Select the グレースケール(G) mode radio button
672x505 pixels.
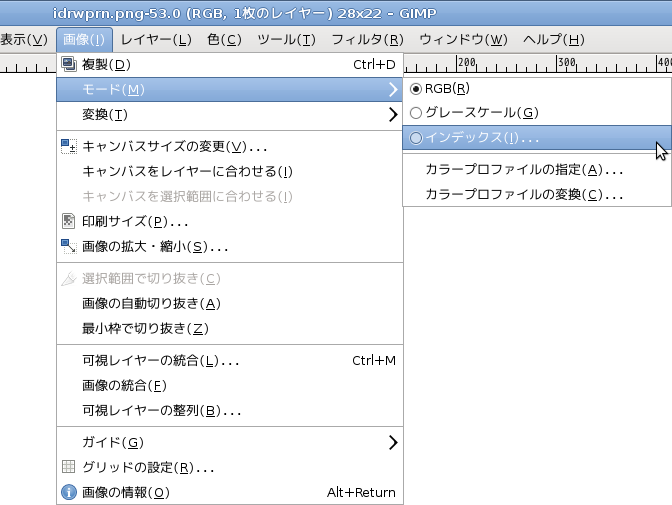416,113
